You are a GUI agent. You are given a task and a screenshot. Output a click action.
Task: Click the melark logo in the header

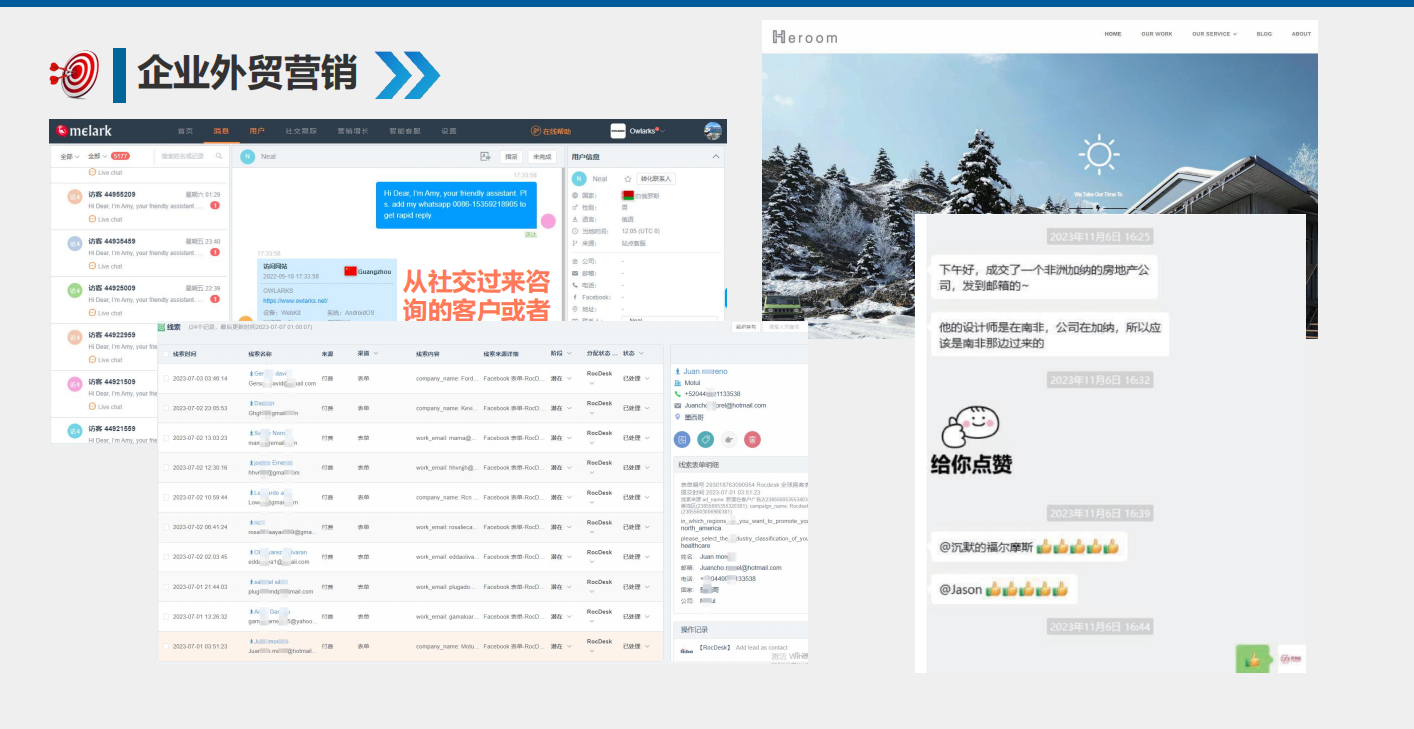[x=83, y=131]
